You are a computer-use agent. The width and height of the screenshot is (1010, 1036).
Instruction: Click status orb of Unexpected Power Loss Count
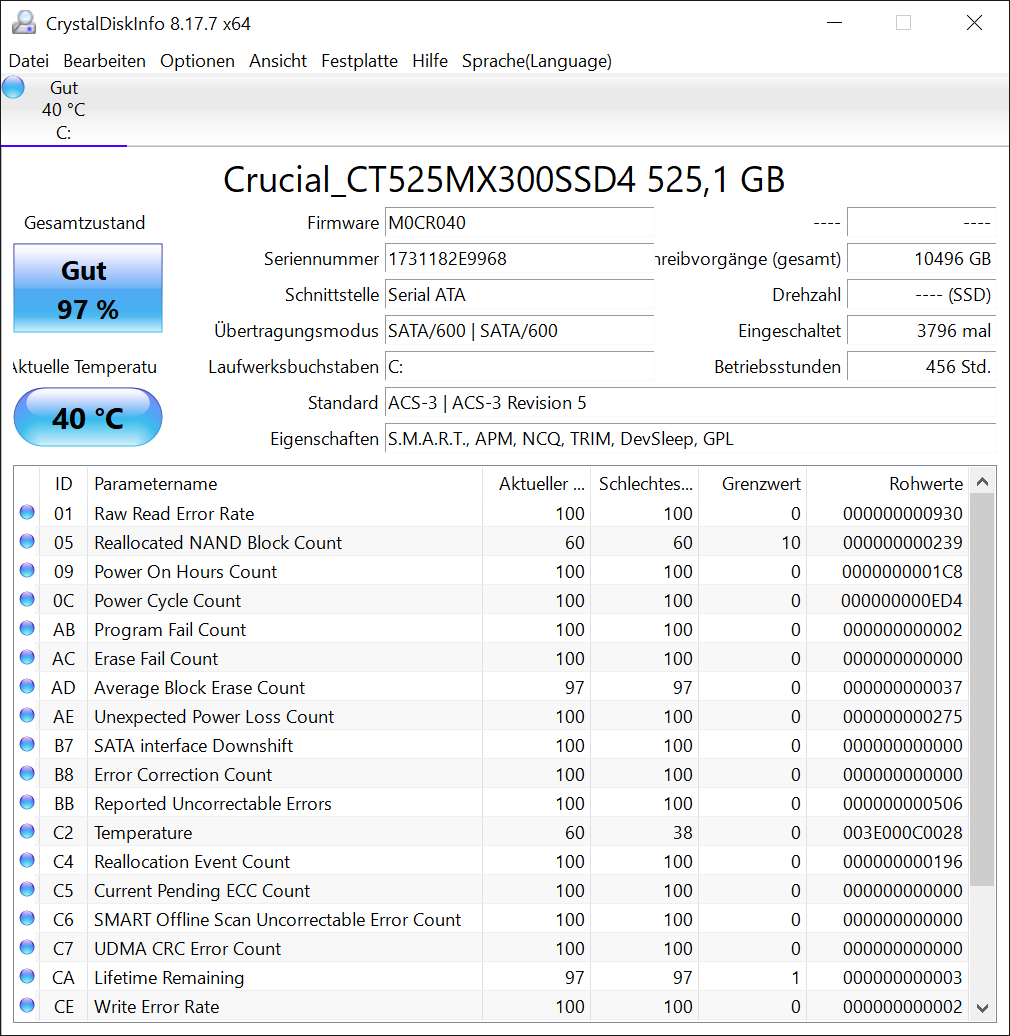pos(27,716)
